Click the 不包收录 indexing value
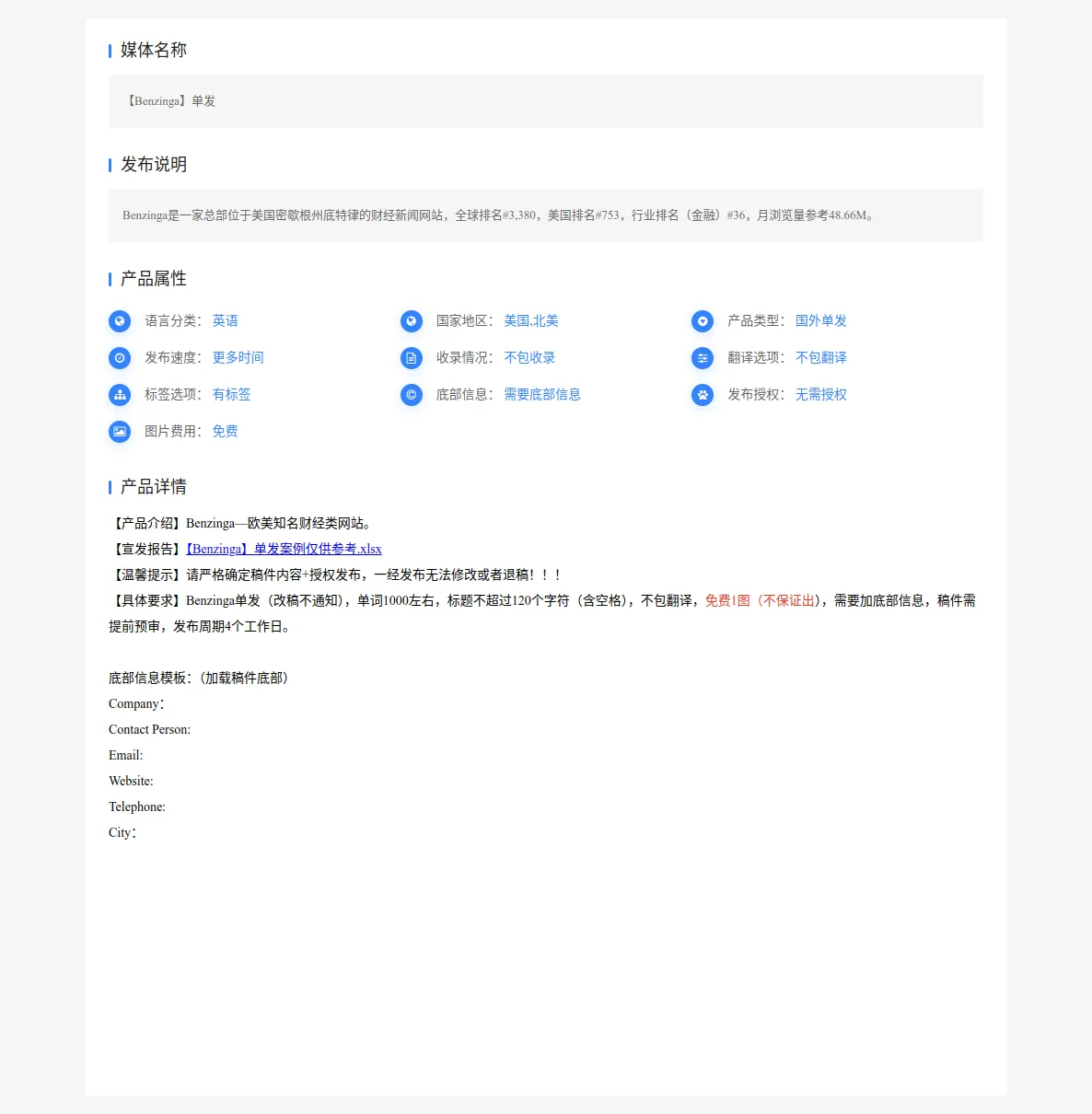The image size is (1092, 1114). [529, 357]
